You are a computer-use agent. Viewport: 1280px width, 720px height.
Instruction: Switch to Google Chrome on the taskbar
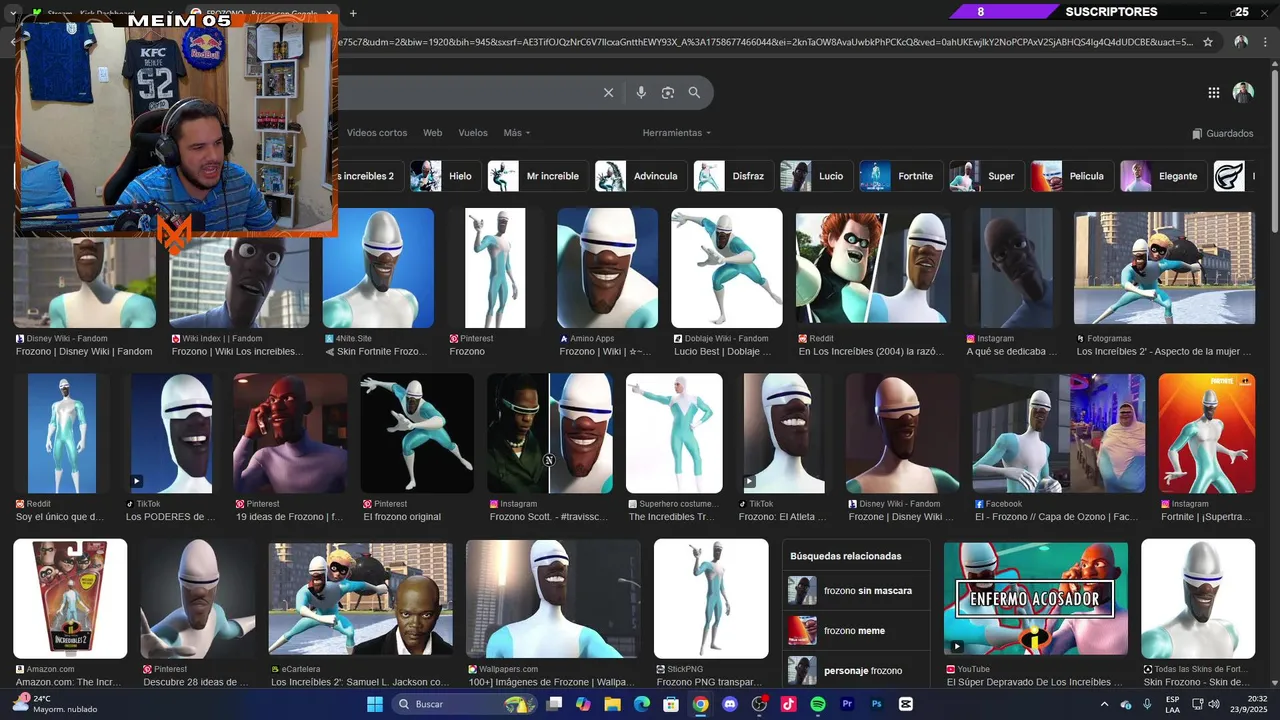(701, 704)
